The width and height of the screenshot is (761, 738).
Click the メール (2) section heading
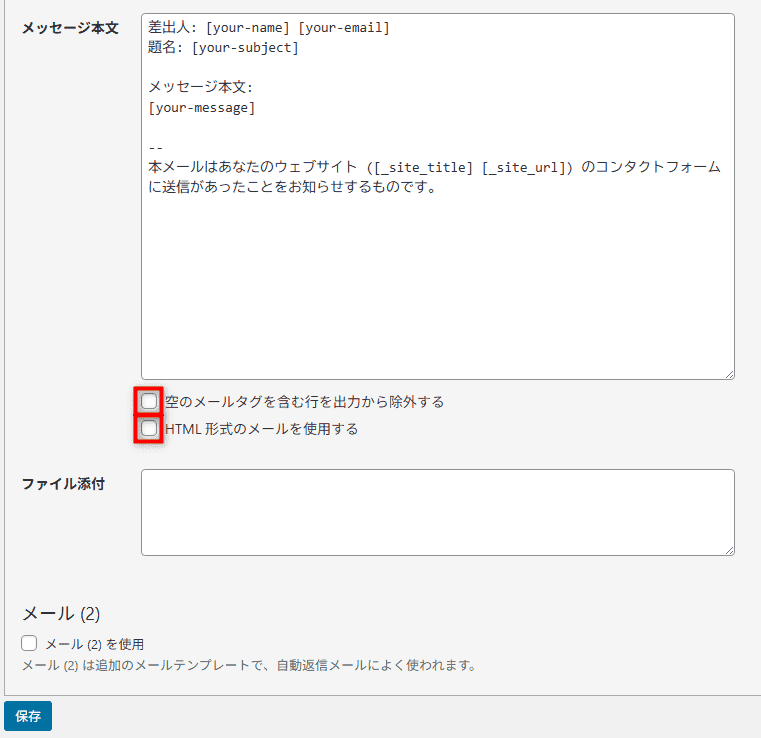click(61, 613)
